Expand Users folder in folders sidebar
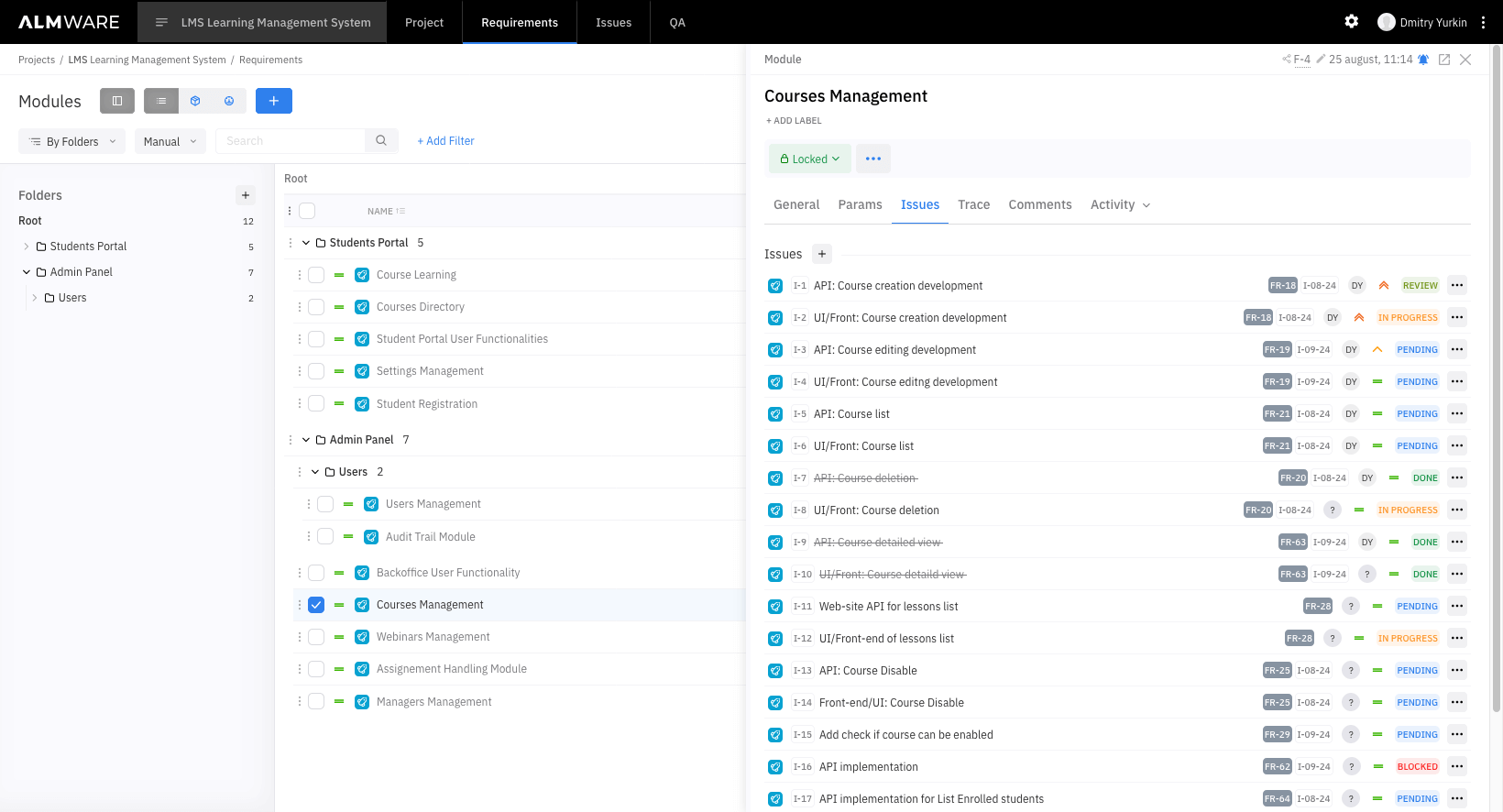1503x812 pixels. coord(35,298)
